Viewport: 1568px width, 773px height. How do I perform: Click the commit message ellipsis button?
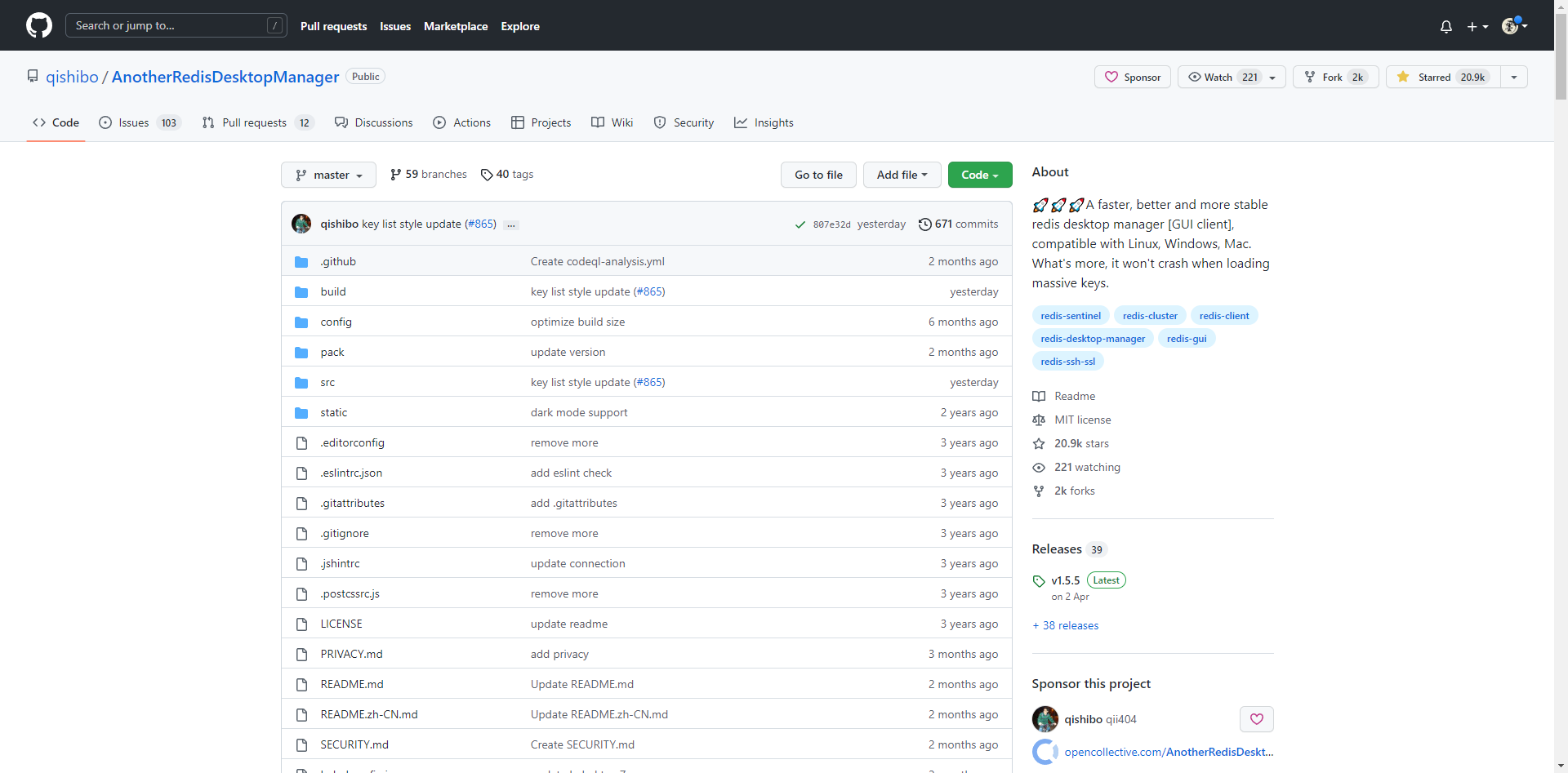(511, 224)
